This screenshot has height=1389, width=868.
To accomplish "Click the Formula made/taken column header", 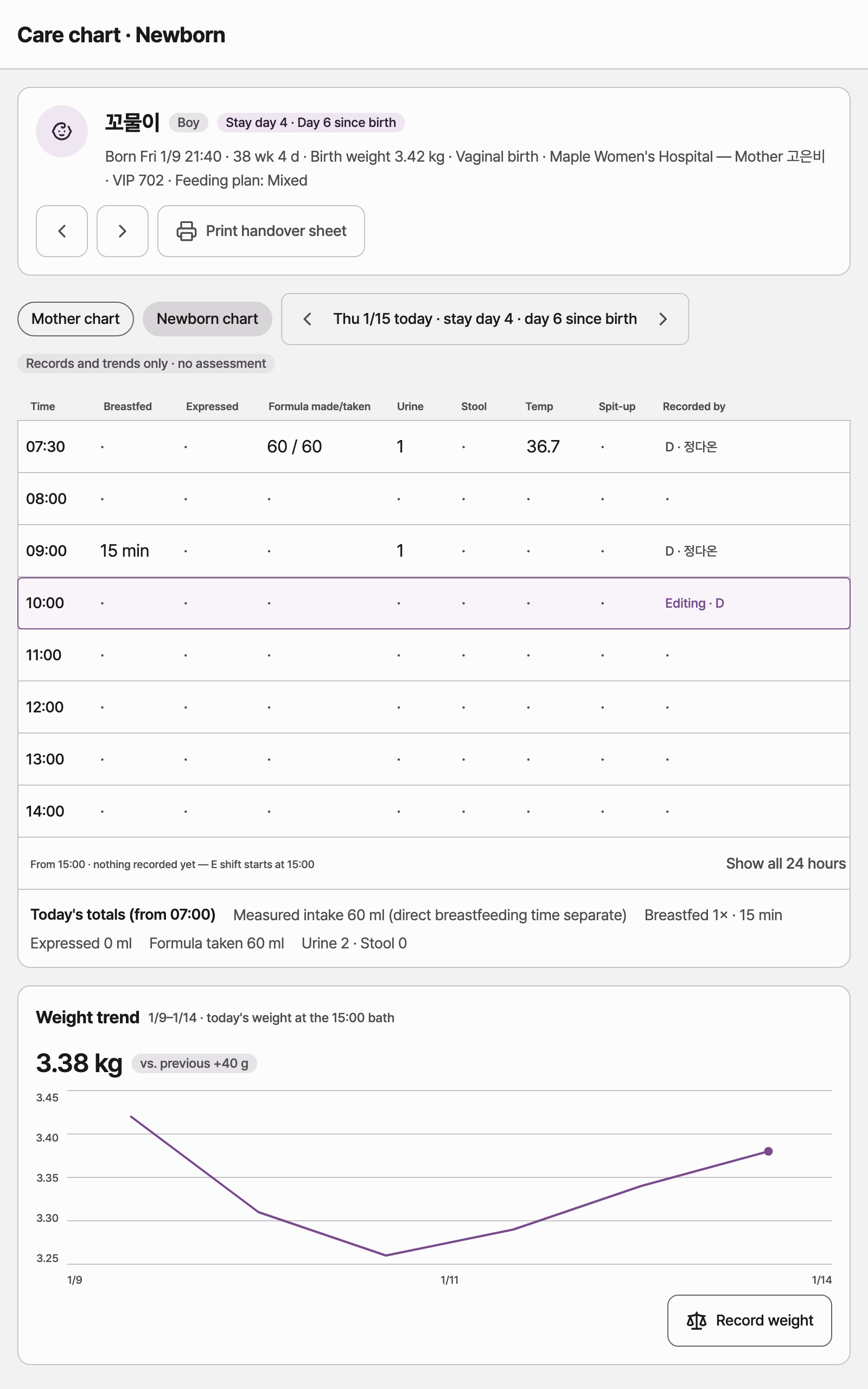I will coord(319,406).
